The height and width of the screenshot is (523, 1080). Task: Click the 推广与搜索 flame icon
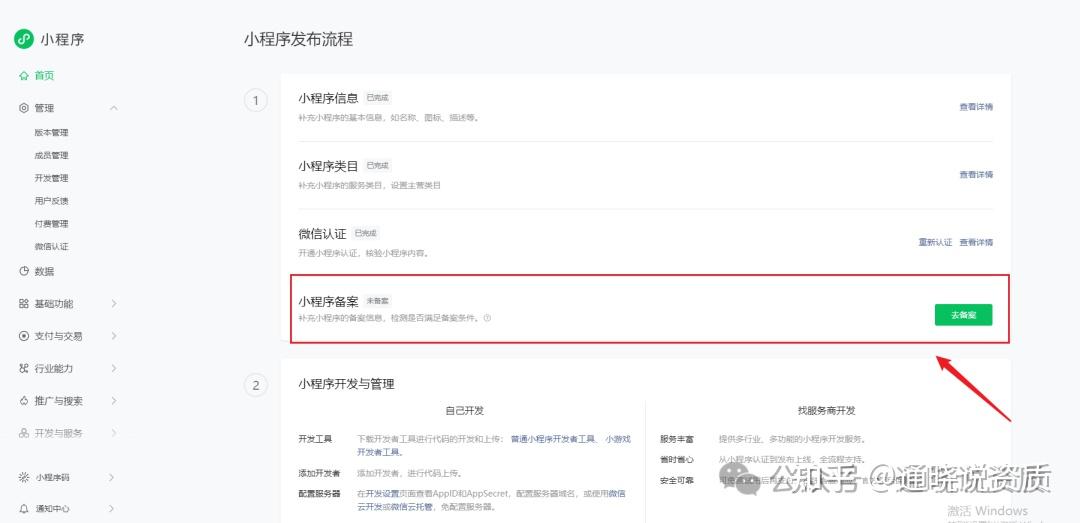[x=24, y=401]
